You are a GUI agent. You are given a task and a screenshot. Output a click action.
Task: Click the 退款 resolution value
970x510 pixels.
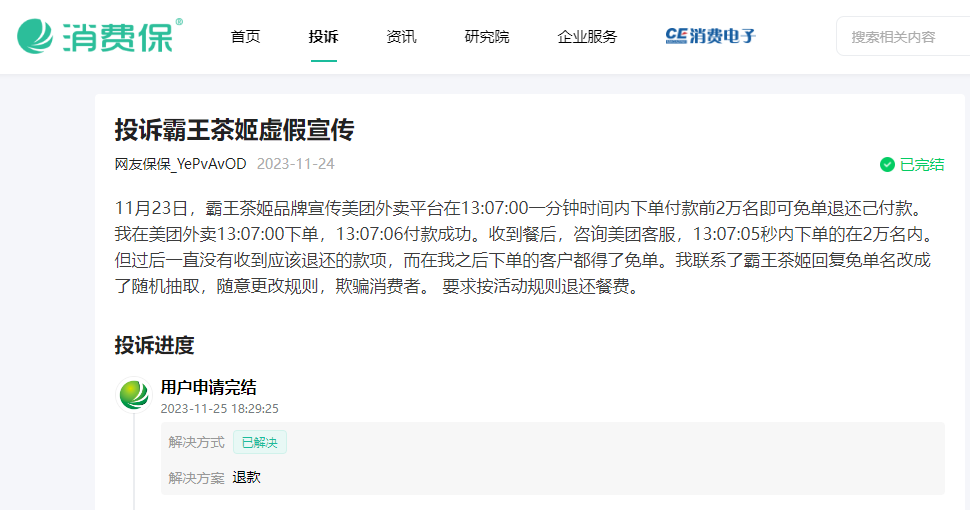tap(247, 477)
